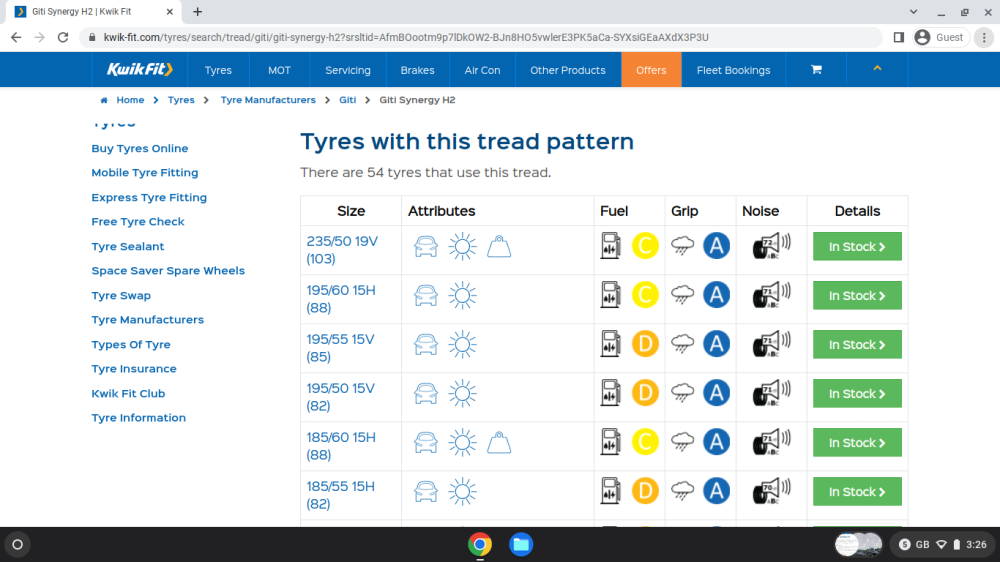Click In Stock button for 185/60 15H
The image size is (1000, 562).
coord(857,443)
